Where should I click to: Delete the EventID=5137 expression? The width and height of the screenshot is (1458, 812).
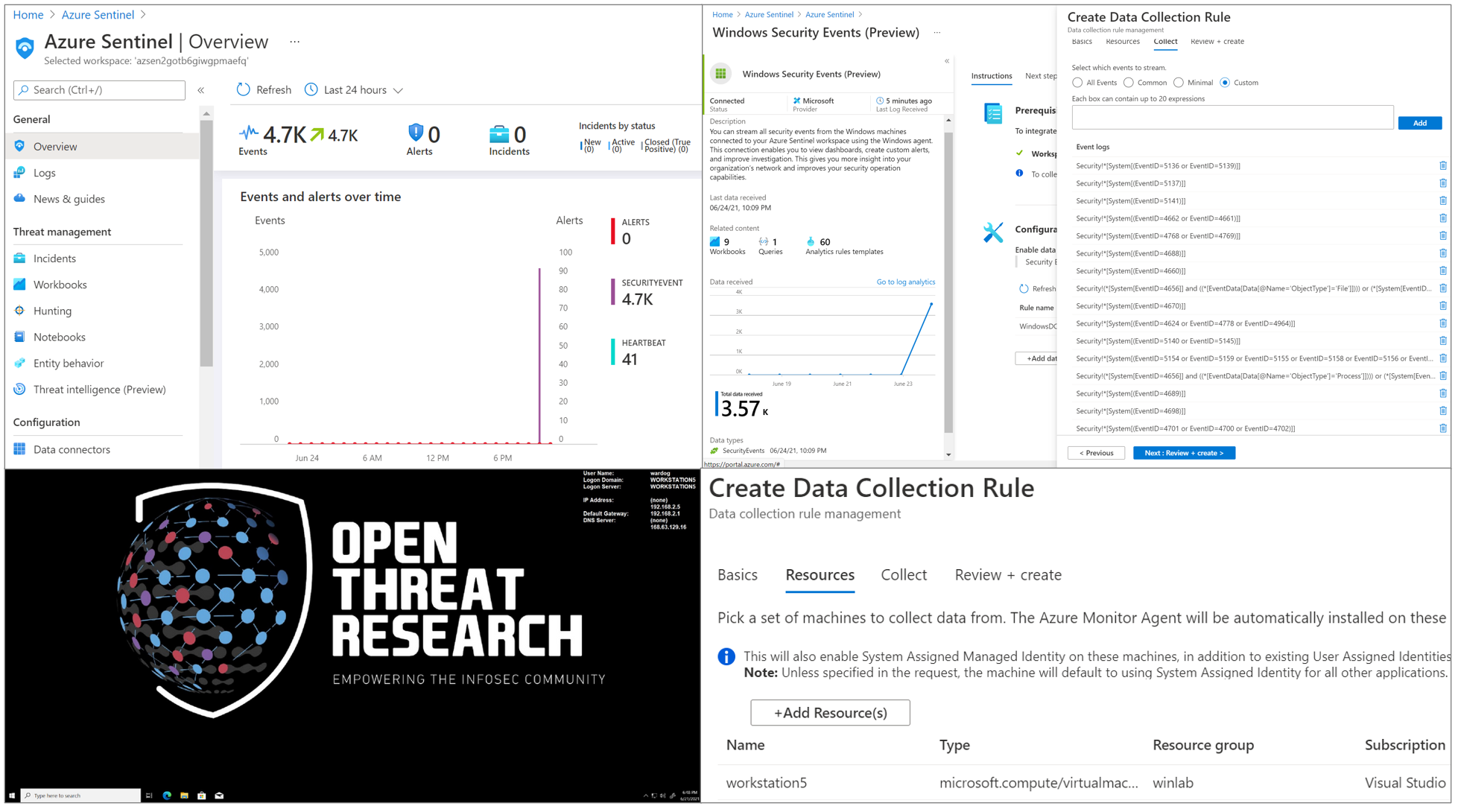point(1443,183)
